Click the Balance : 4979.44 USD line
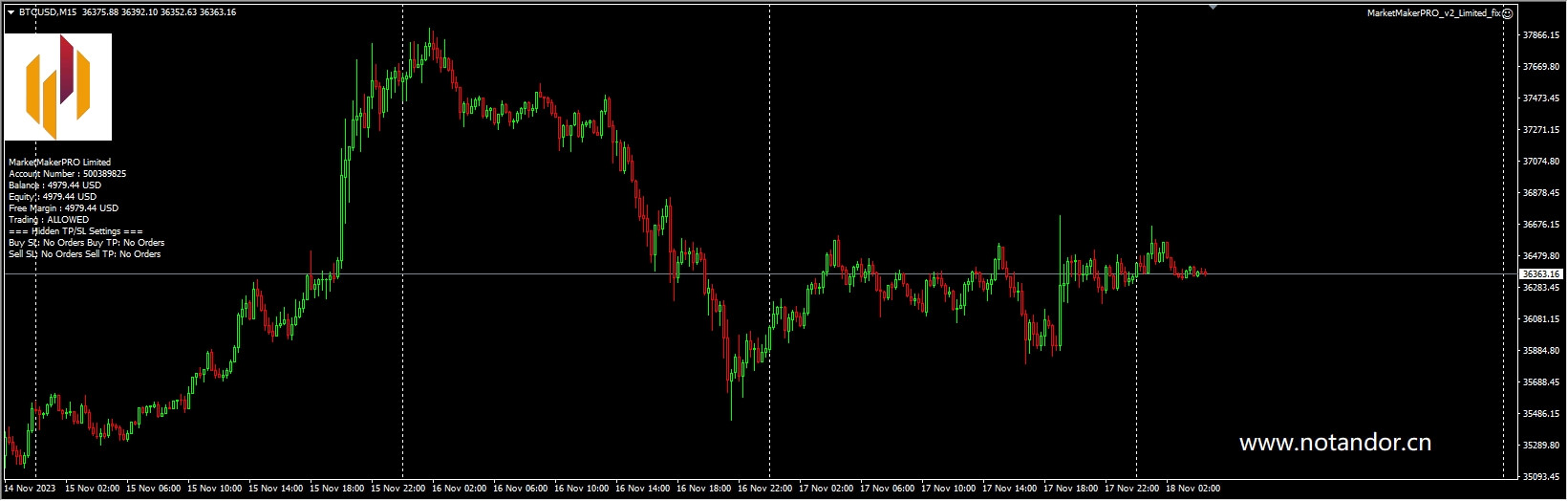Image resolution: width=1568 pixels, height=501 pixels. pos(54,185)
